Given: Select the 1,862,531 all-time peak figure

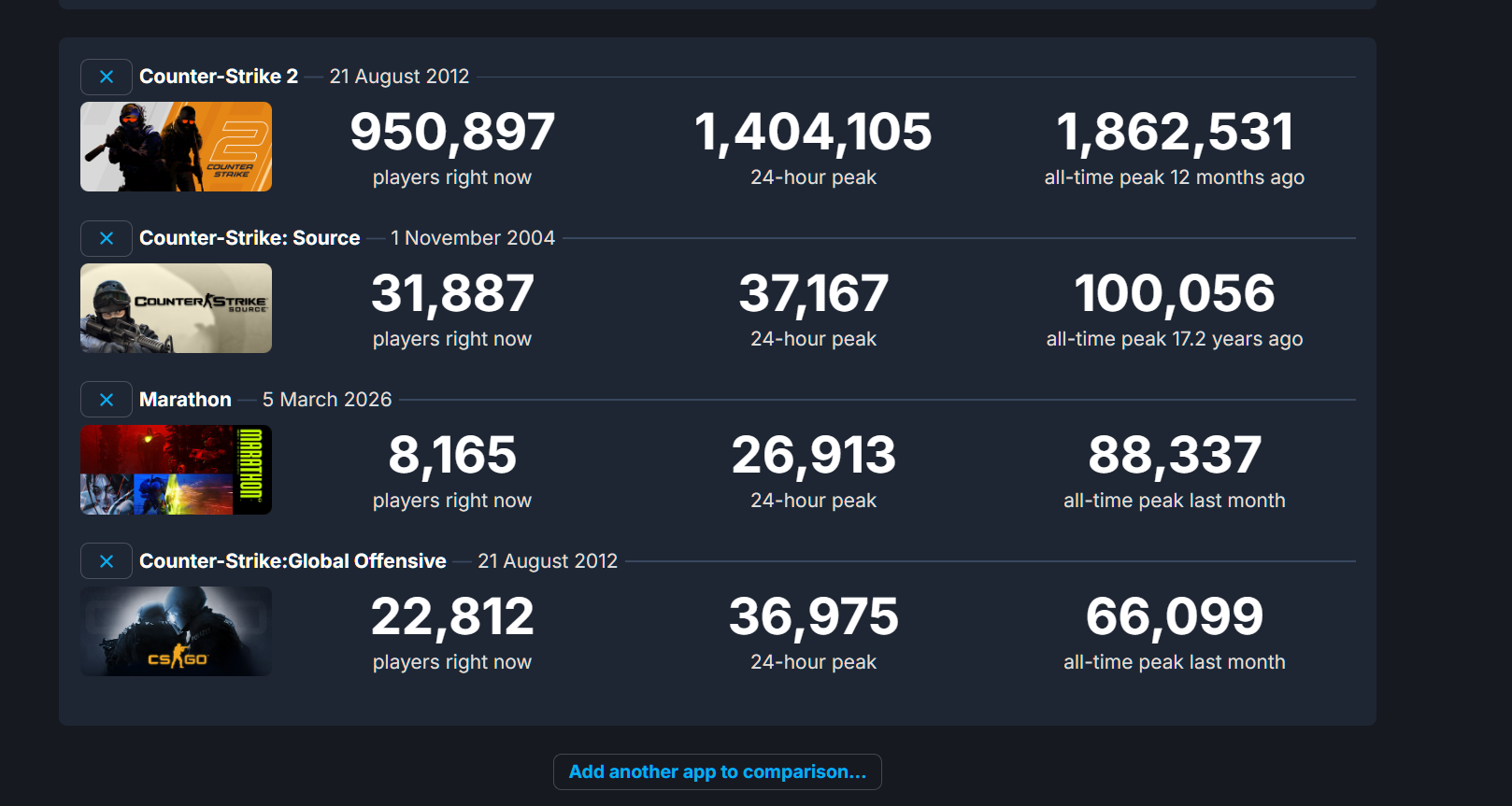Looking at the screenshot, I should (1175, 132).
